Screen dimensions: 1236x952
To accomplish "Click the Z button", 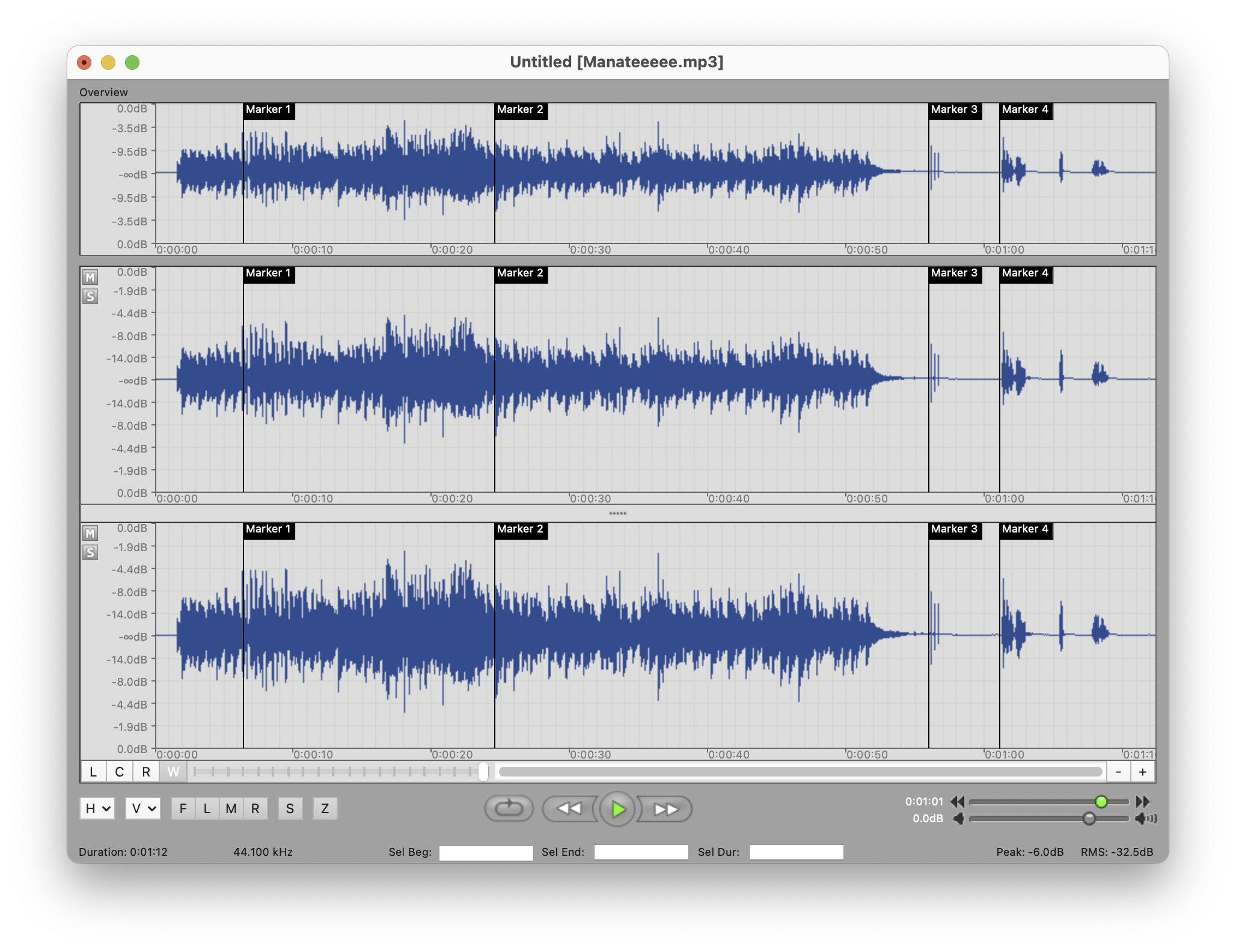I will [x=325, y=808].
